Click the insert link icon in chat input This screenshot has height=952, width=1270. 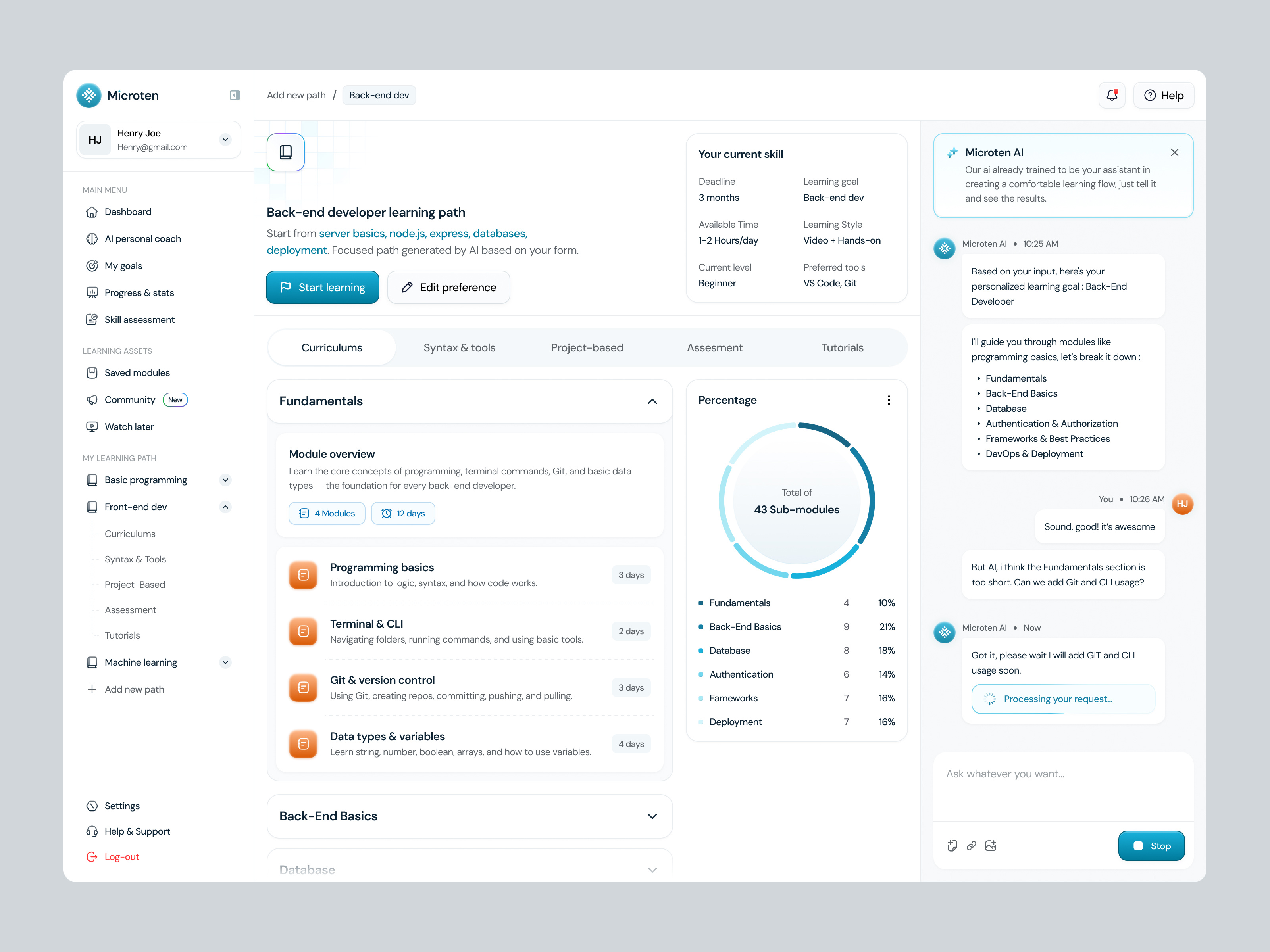[972, 845]
